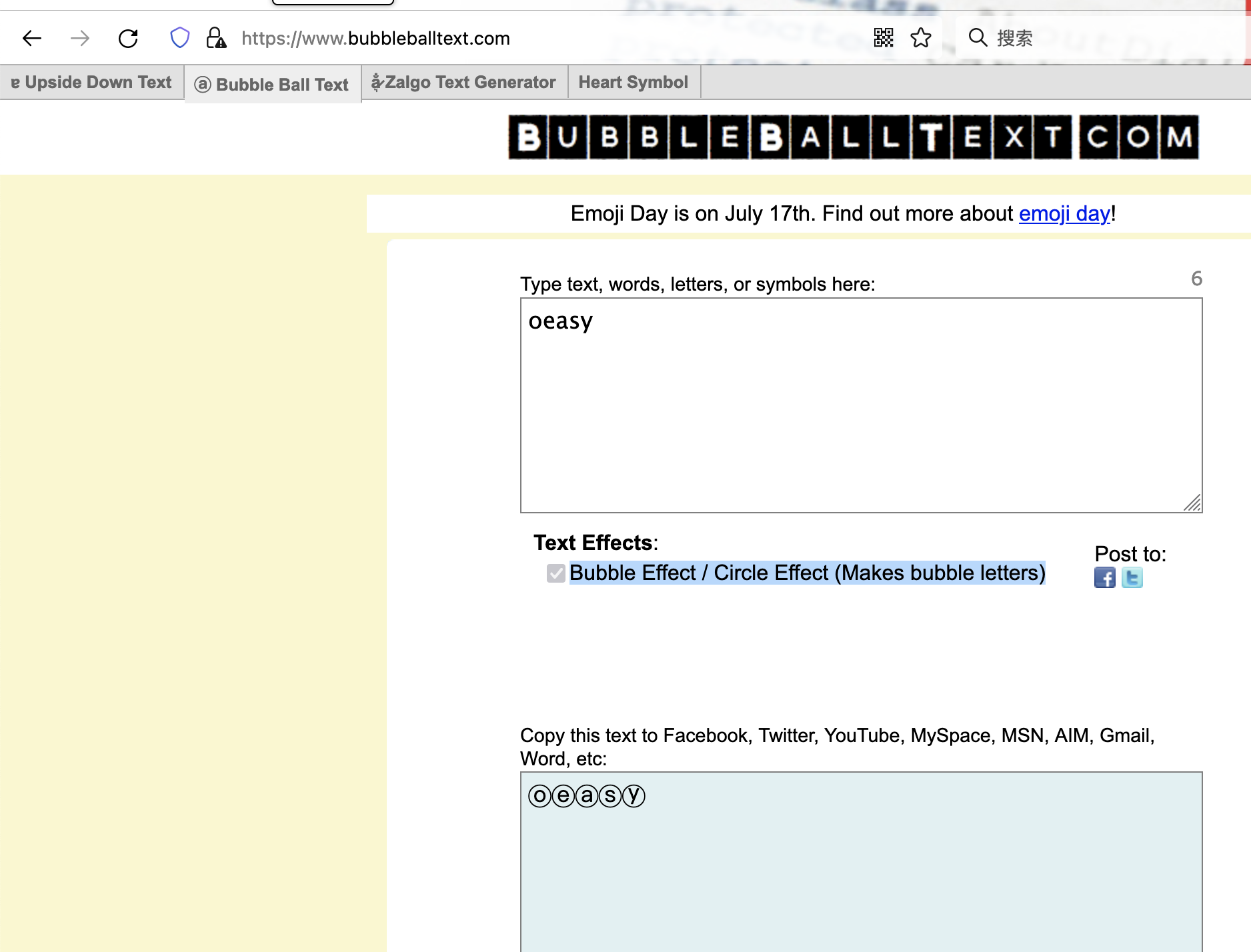The width and height of the screenshot is (1251, 952).
Task: Show site security lock info
Action: pos(215,38)
